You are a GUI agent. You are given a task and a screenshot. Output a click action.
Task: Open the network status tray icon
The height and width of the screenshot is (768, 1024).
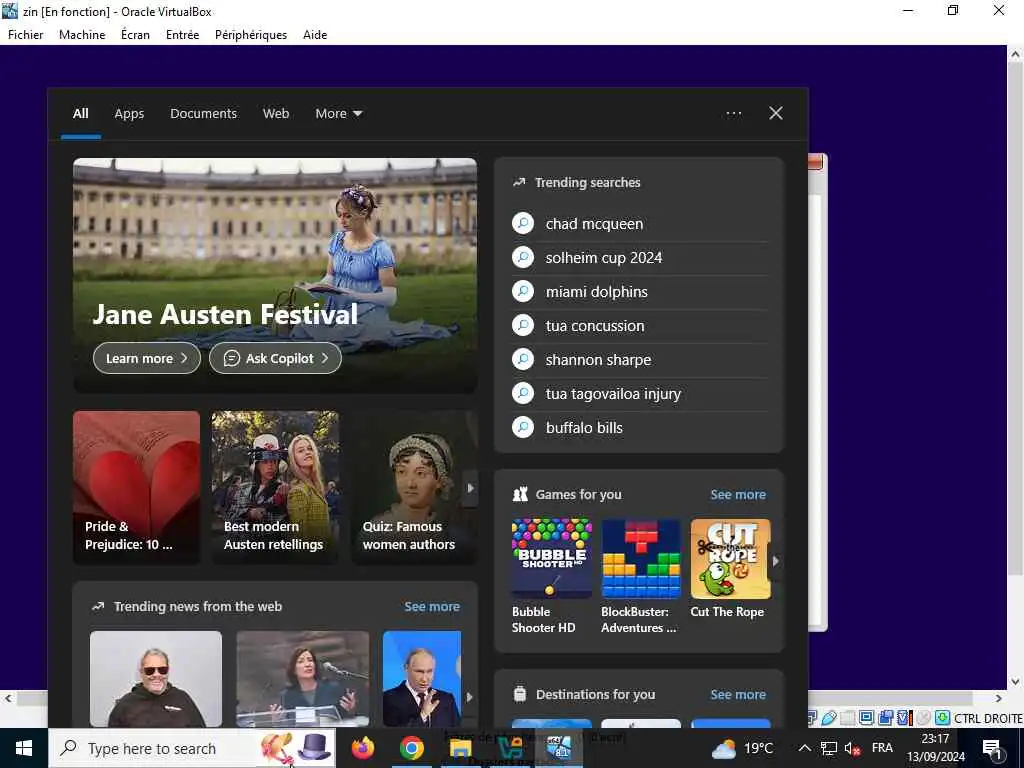click(x=829, y=748)
